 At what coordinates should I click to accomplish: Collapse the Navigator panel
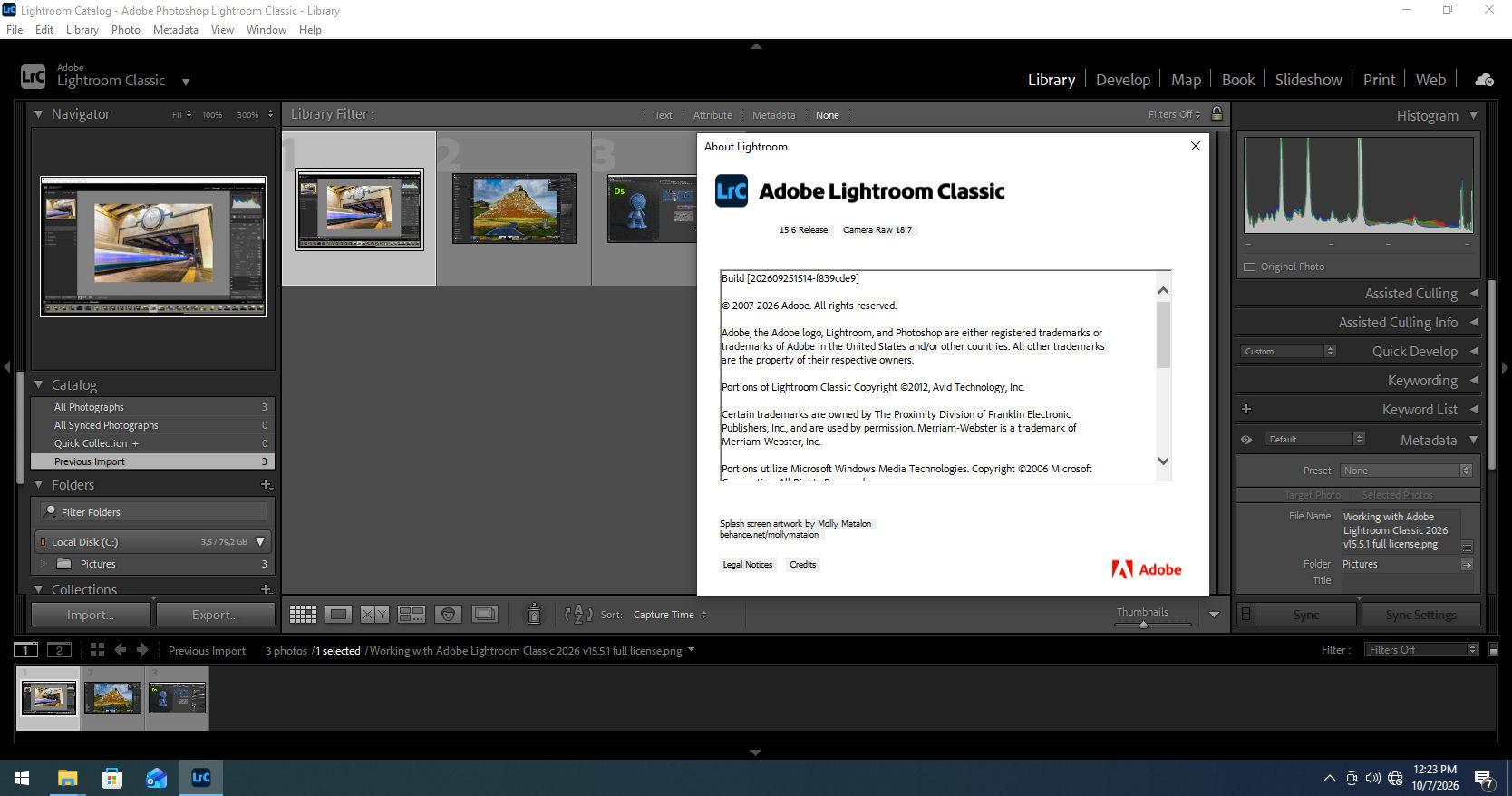38,114
